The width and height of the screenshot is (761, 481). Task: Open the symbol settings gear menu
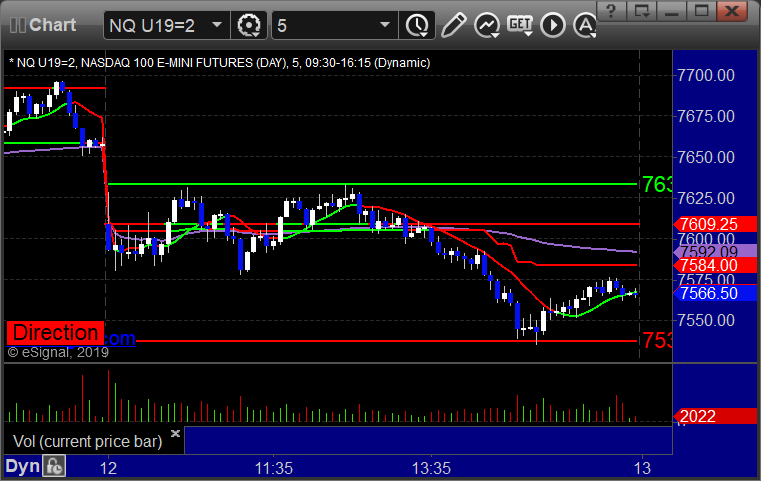[249, 25]
